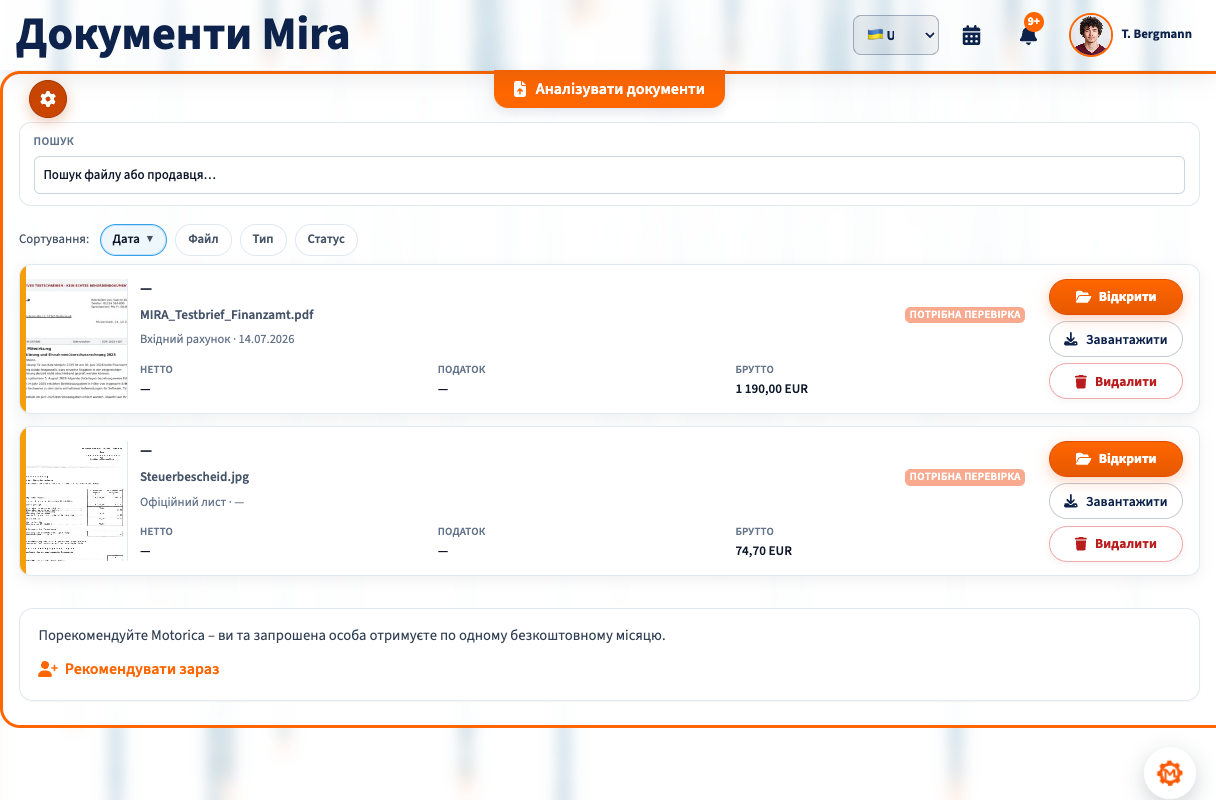Click Видалити for MIRA_Testbrief_Finanzamt.pdf
The width and height of the screenshot is (1216, 800).
point(1116,381)
